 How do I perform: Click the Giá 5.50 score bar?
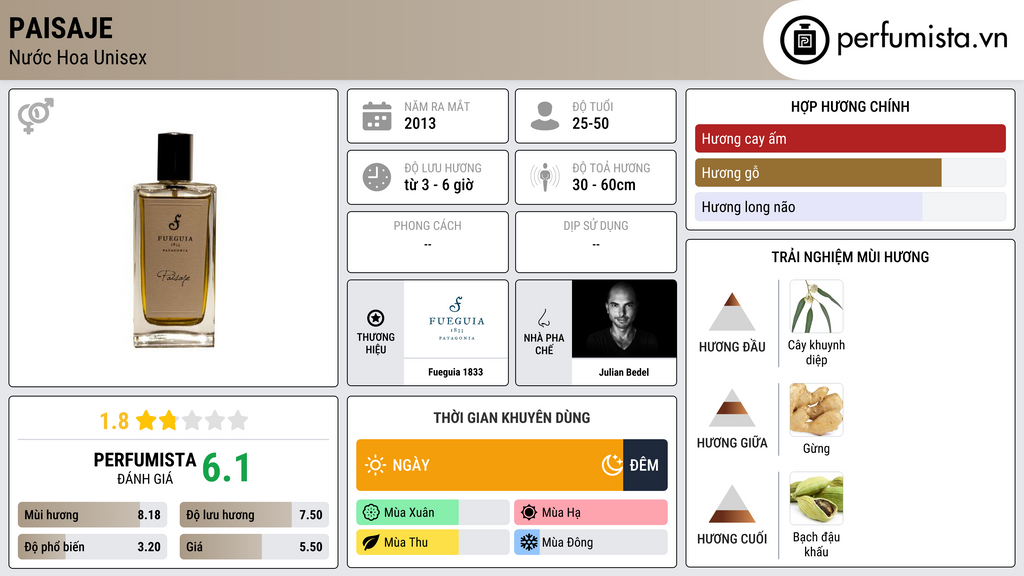(x=254, y=547)
